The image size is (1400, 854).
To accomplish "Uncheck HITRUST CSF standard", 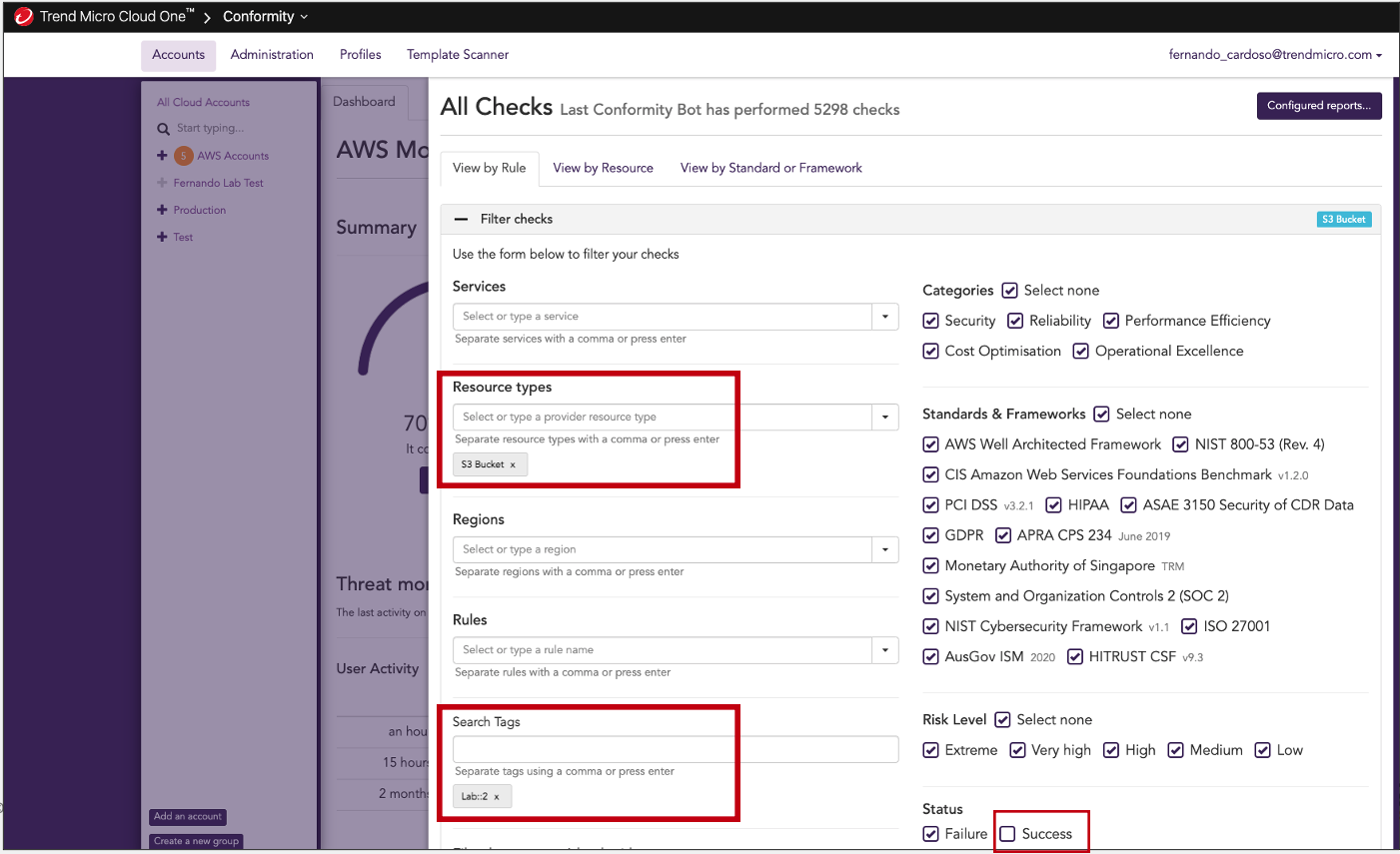I will [x=1075, y=657].
